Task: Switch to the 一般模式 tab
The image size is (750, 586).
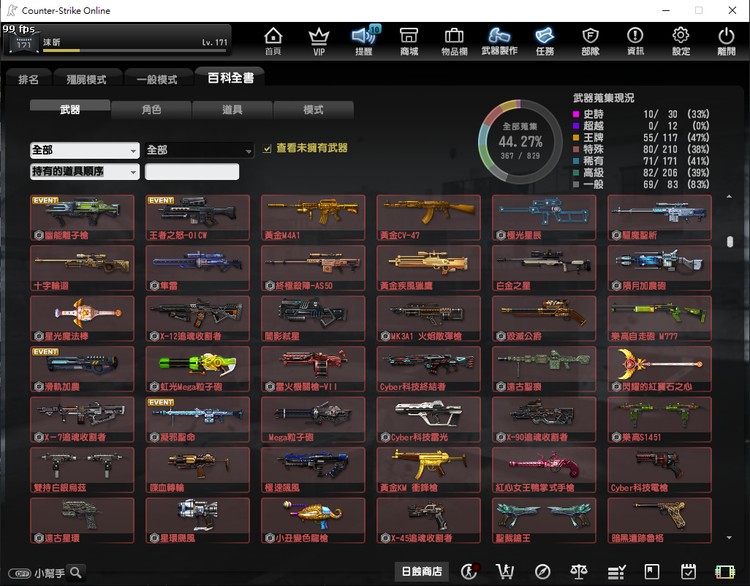Action: (x=157, y=79)
